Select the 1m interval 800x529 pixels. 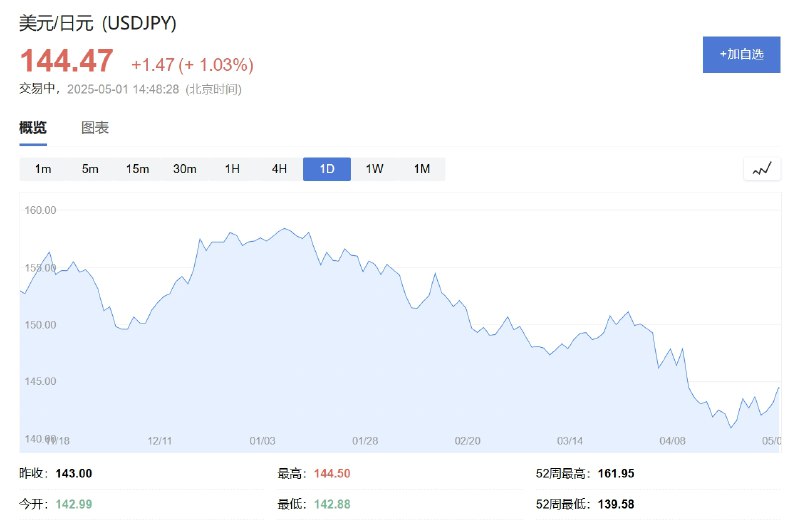(43, 169)
